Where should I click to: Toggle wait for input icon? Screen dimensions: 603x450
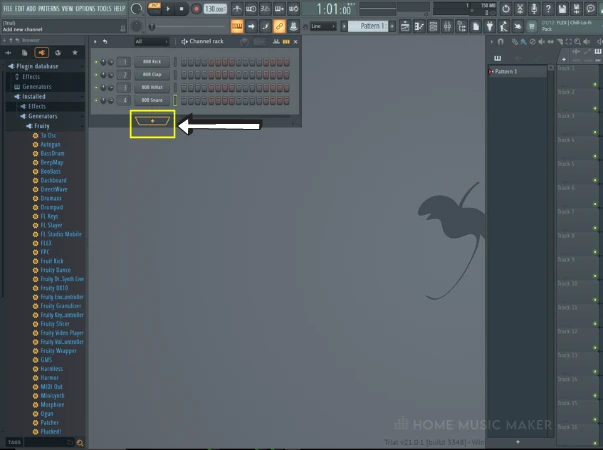251,8
